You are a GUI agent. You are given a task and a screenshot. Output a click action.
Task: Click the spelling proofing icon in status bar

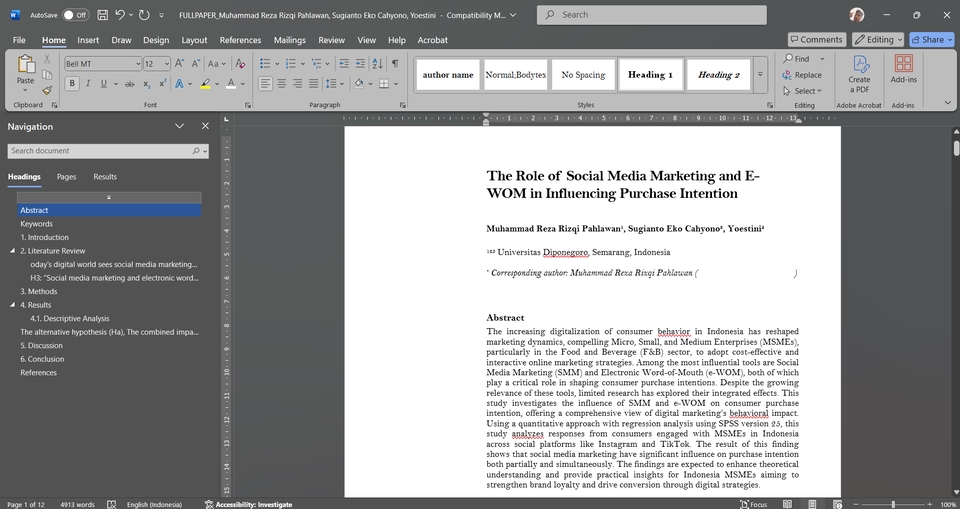pos(111,504)
